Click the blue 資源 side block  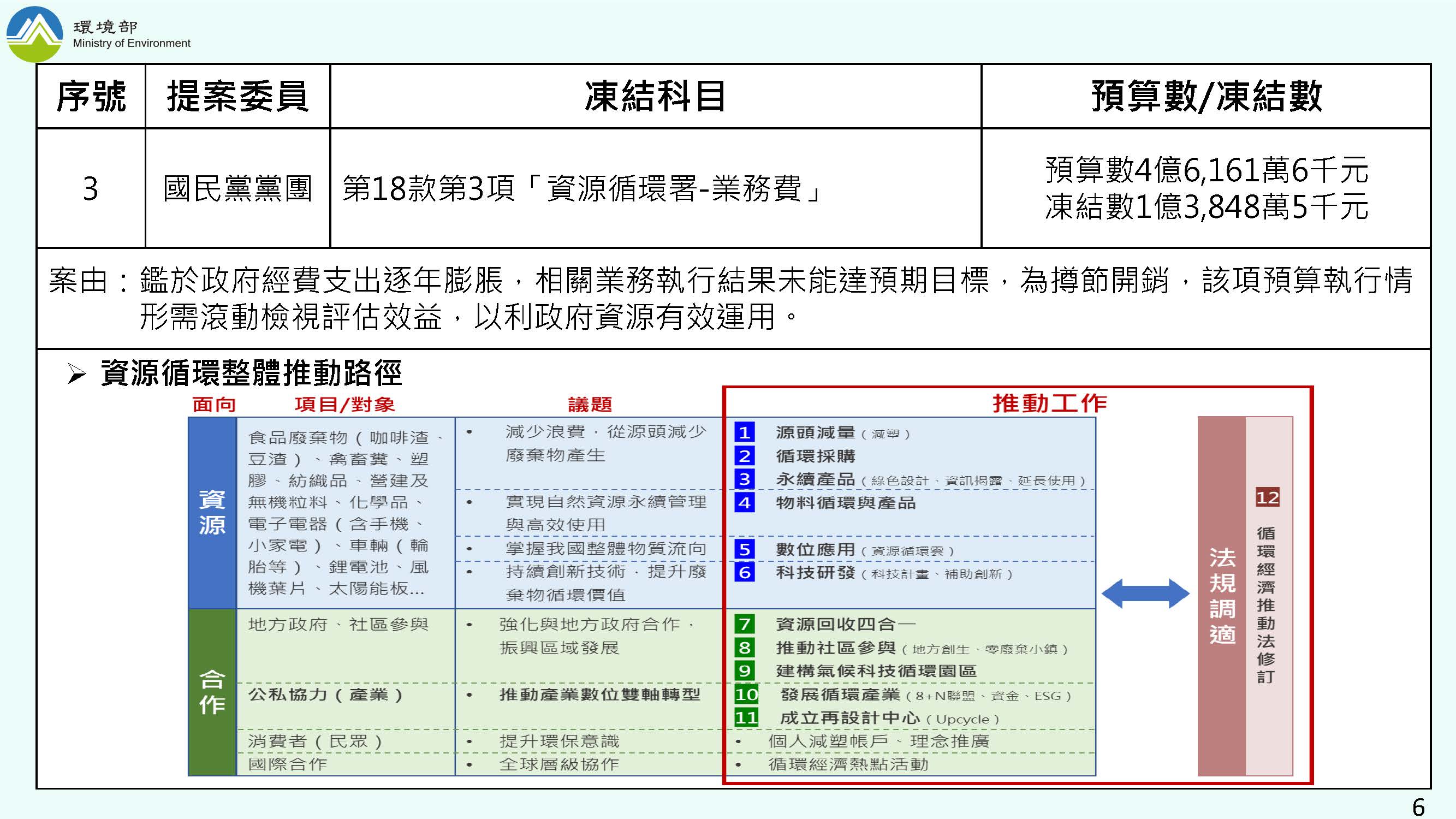click(x=212, y=512)
